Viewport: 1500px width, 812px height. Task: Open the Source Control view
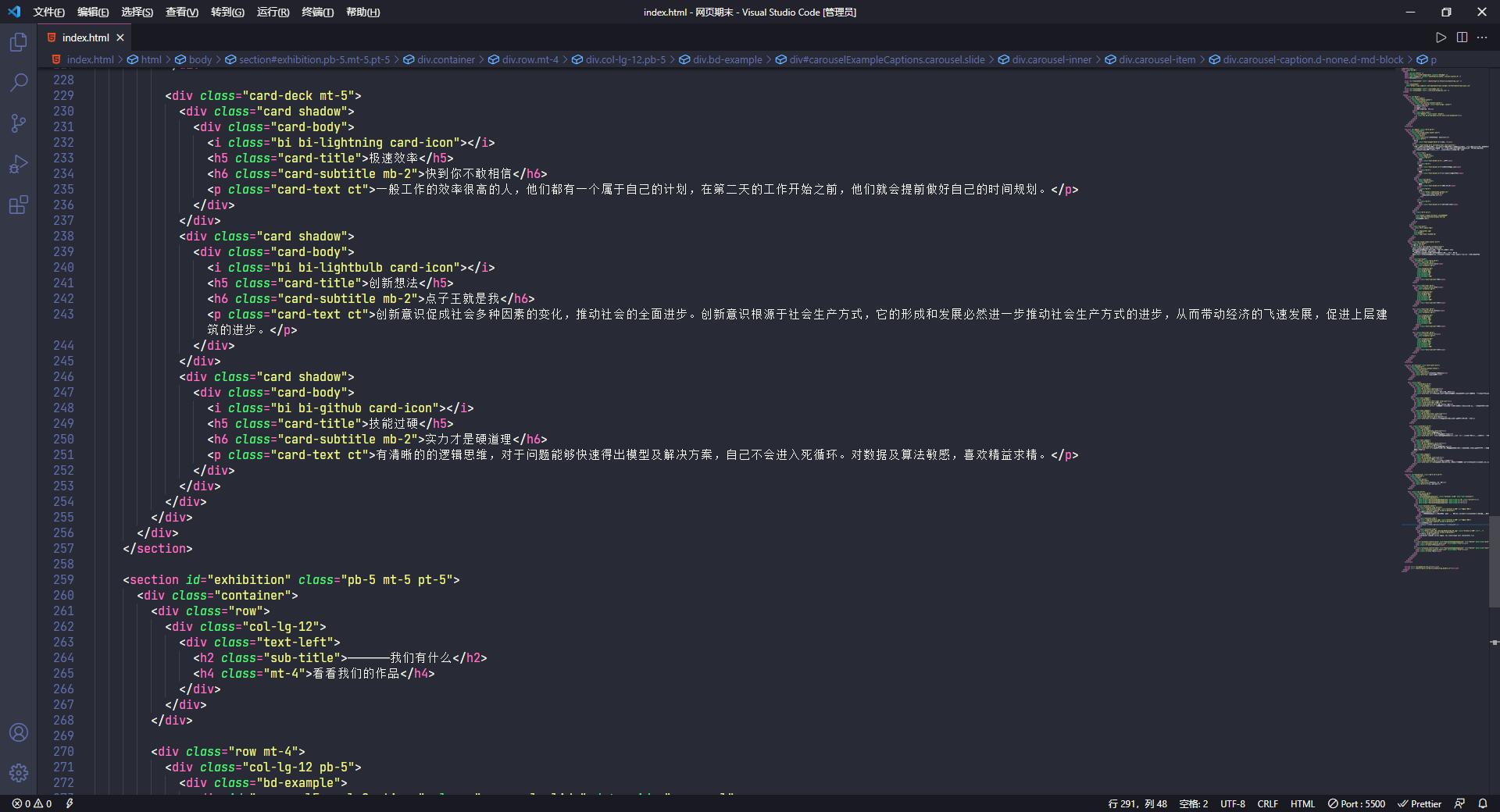[x=19, y=123]
